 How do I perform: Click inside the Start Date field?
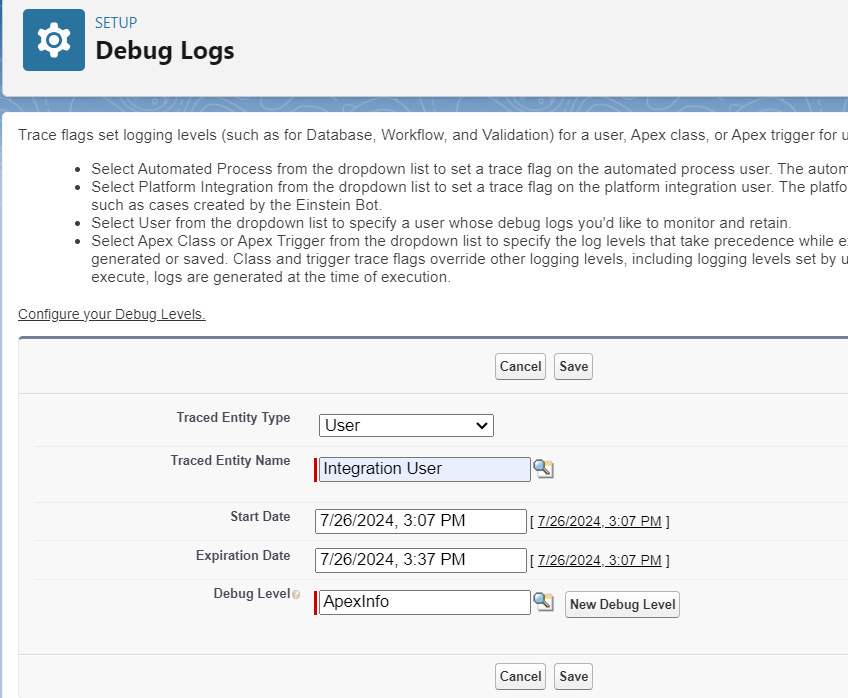[420, 521]
